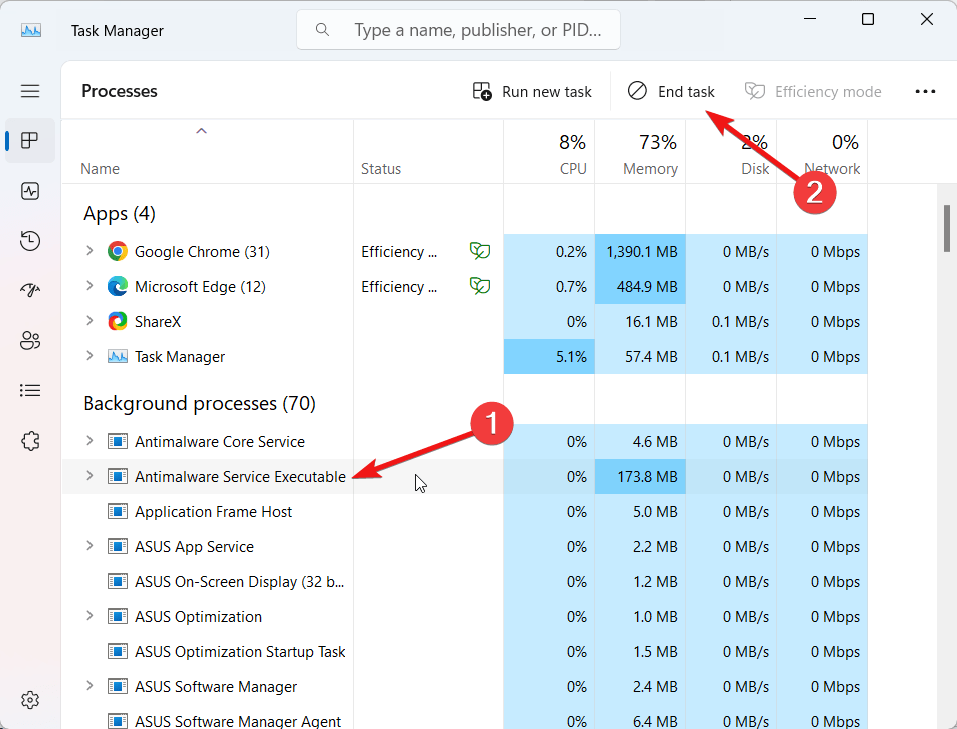This screenshot has width=957, height=729.
Task: Click Chrome's Efficiency status text
Action: 399,252
